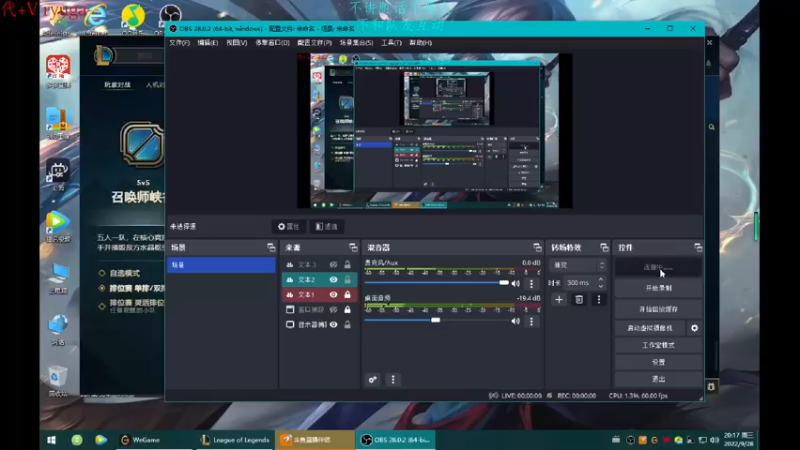Click the source filters (滤镜) button
The height and width of the screenshot is (450, 800).
(x=327, y=227)
